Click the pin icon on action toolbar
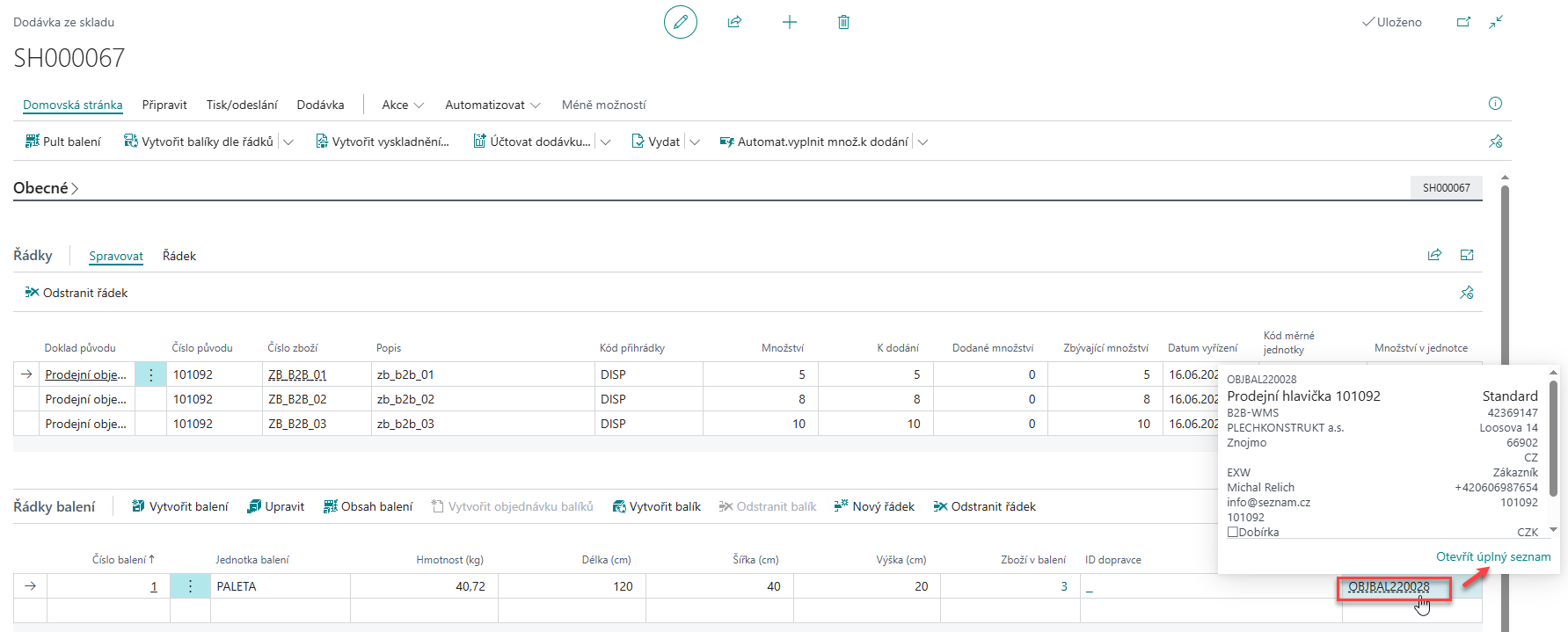The width and height of the screenshot is (1568, 632). (x=1495, y=142)
